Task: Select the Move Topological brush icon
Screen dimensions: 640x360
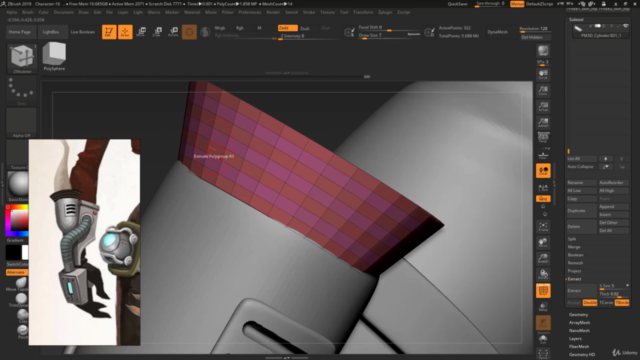Action: [21, 284]
